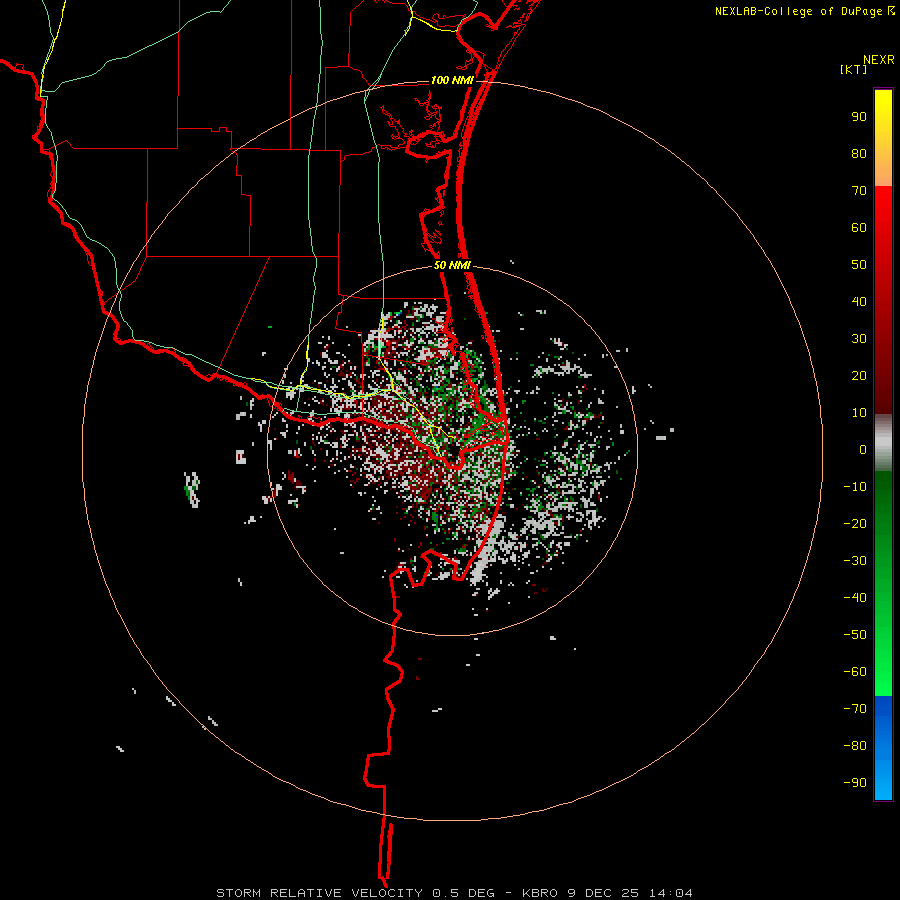Click the 60 value on velocity scale

click(x=859, y=228)
